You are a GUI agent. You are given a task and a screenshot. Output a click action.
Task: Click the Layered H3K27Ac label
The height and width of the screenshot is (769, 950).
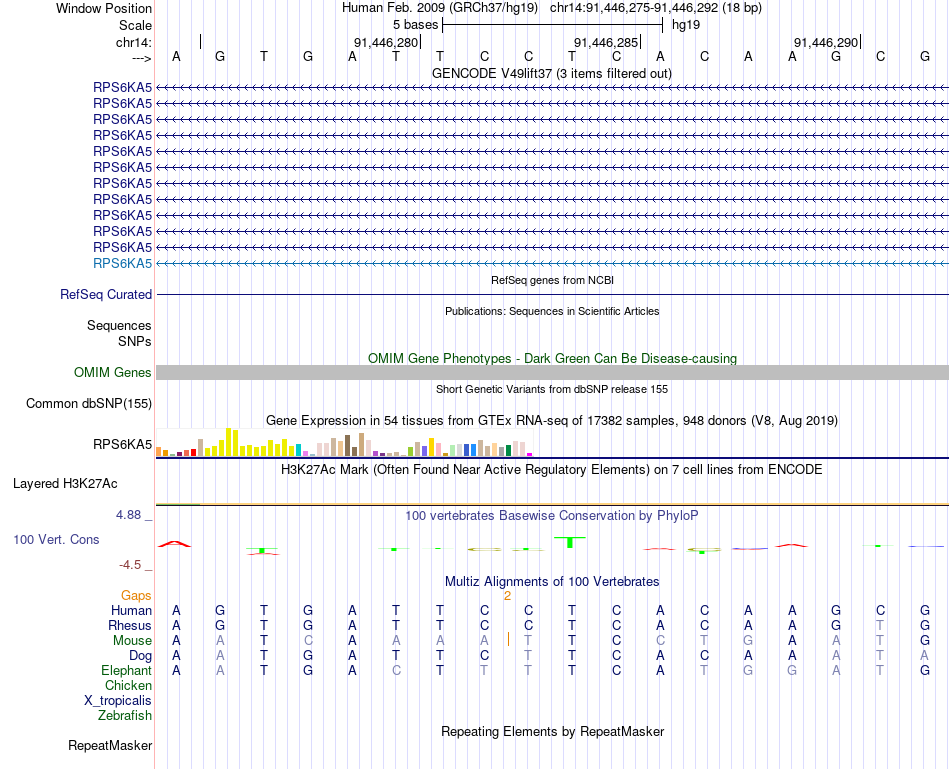[x=65, y=484]
